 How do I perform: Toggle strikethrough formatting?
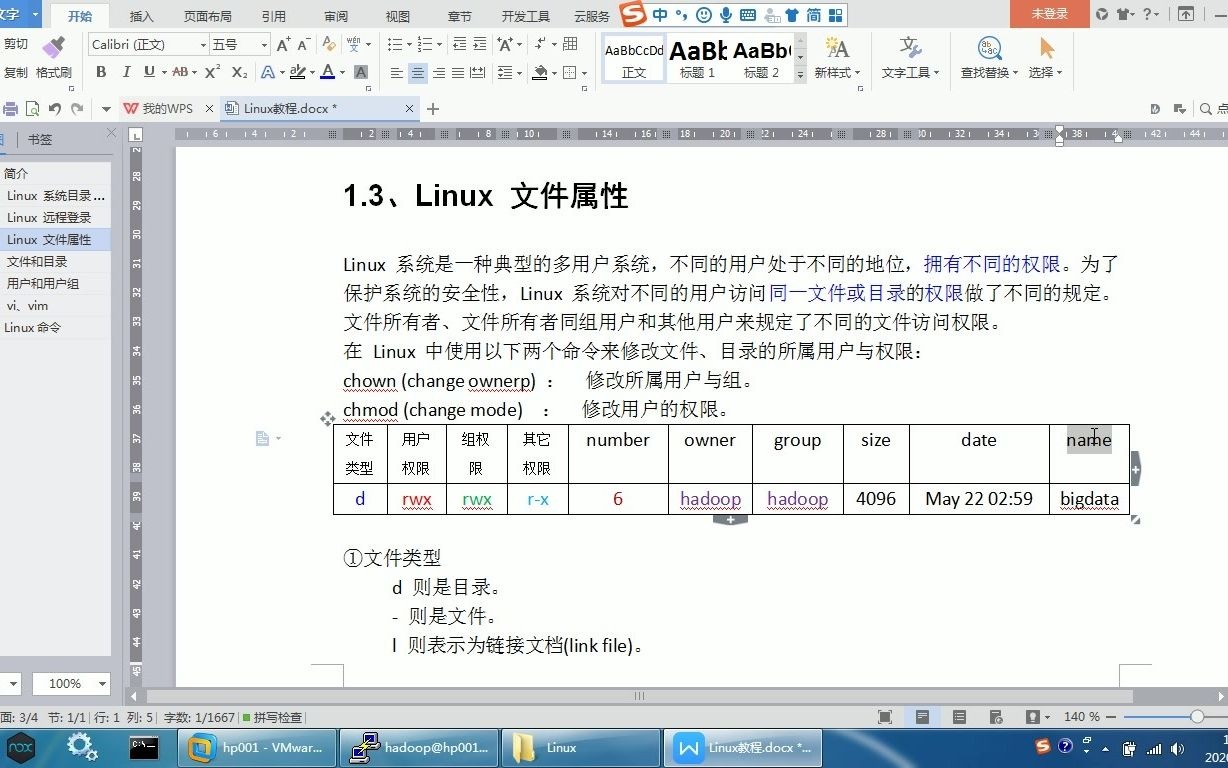tap(180, 72)
